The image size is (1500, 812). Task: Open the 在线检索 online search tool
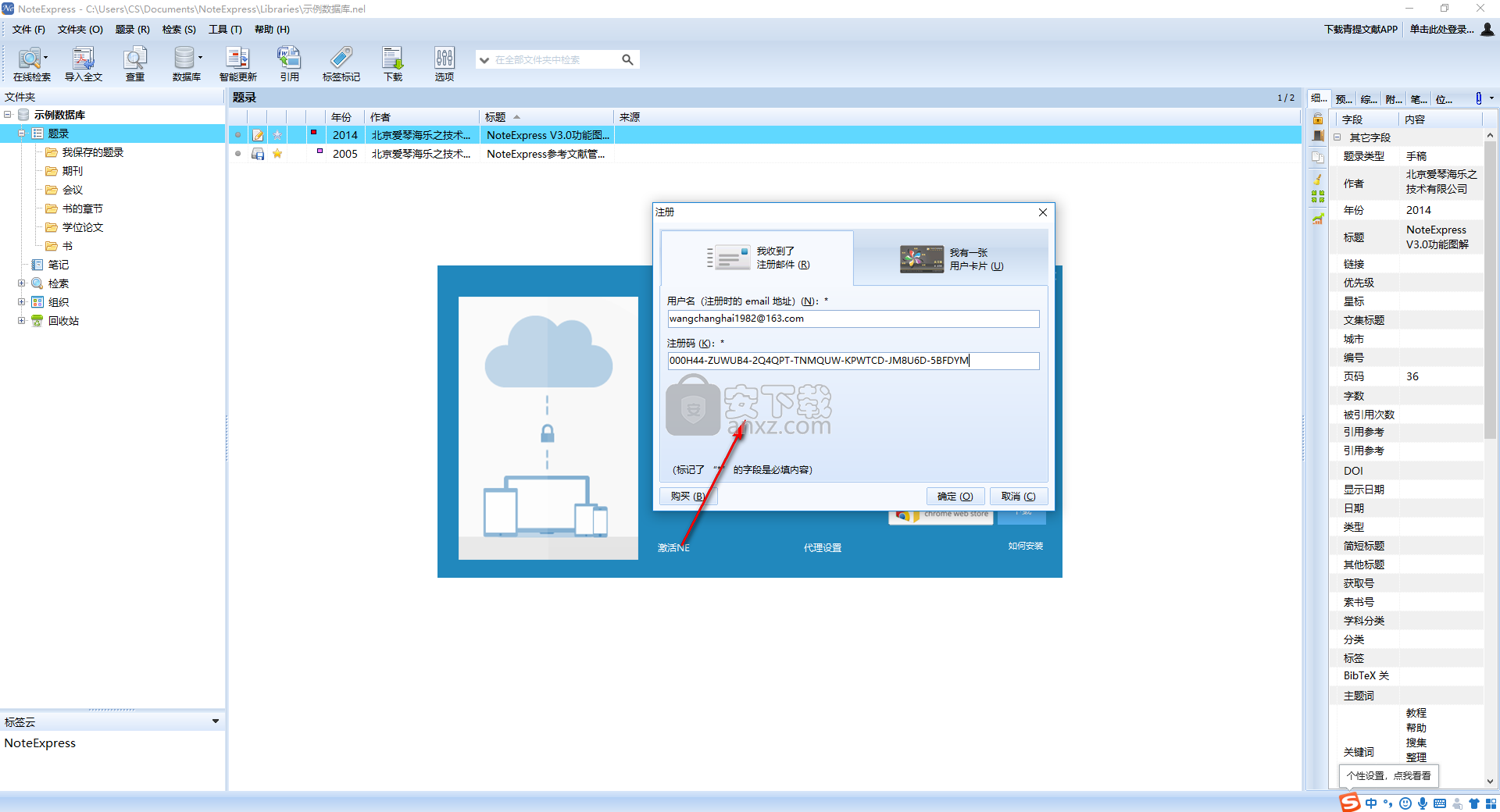tap(31, 63)
